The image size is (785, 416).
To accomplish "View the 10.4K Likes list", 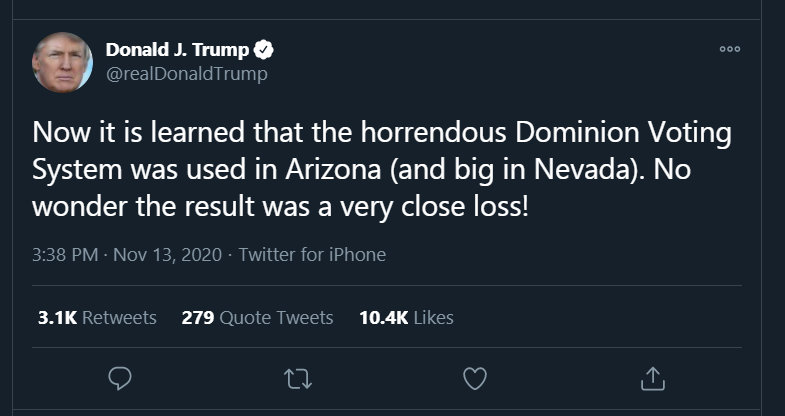I will click(x=406, y=317).
